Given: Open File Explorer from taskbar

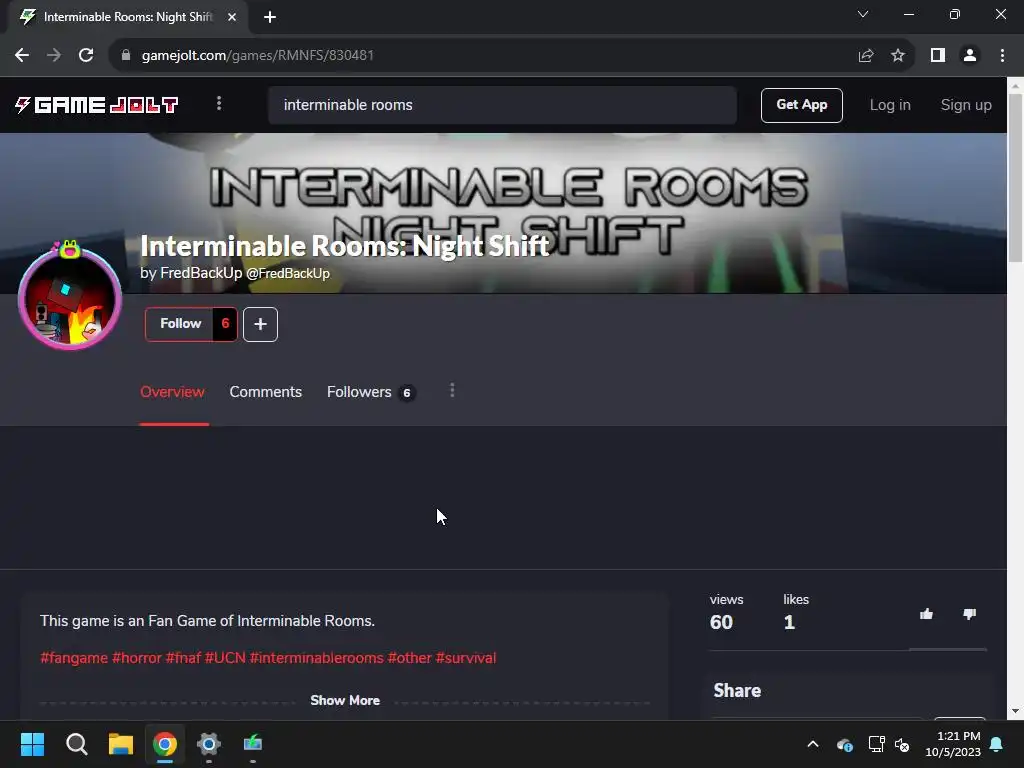Looking at the screenshot, I should click(121, 744).
